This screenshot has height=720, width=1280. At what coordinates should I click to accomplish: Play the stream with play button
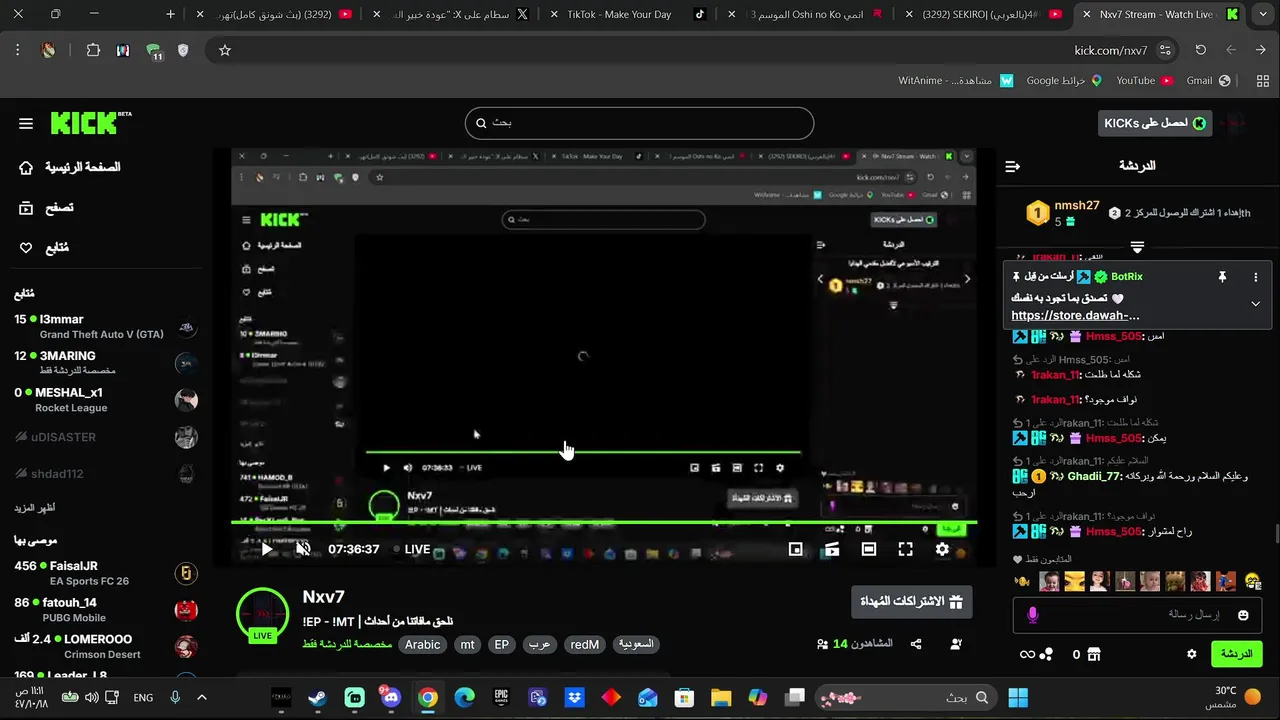[267, 549]
